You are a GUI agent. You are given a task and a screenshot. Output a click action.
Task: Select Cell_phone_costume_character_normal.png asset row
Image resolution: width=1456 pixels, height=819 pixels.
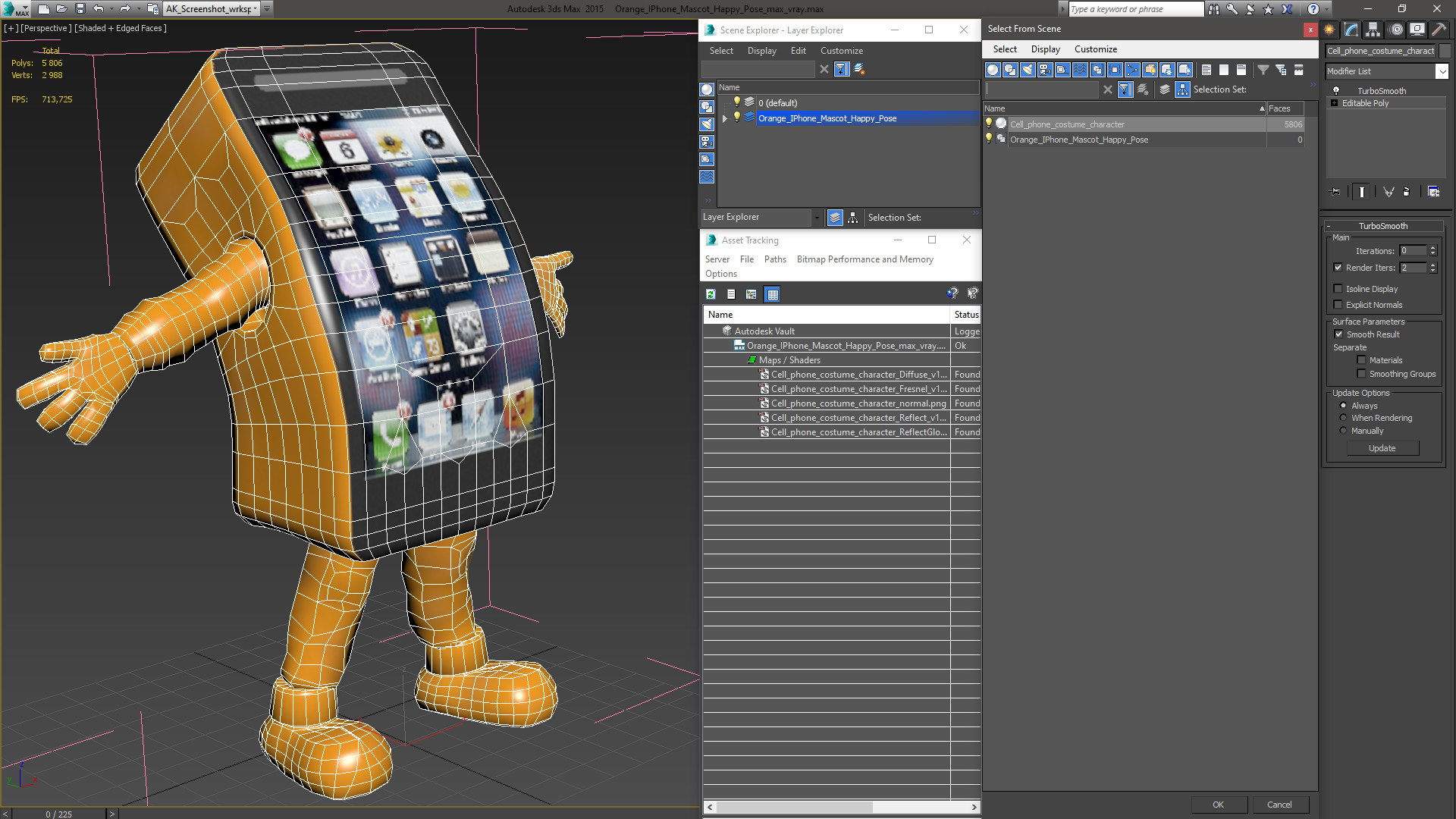point(842,403)
